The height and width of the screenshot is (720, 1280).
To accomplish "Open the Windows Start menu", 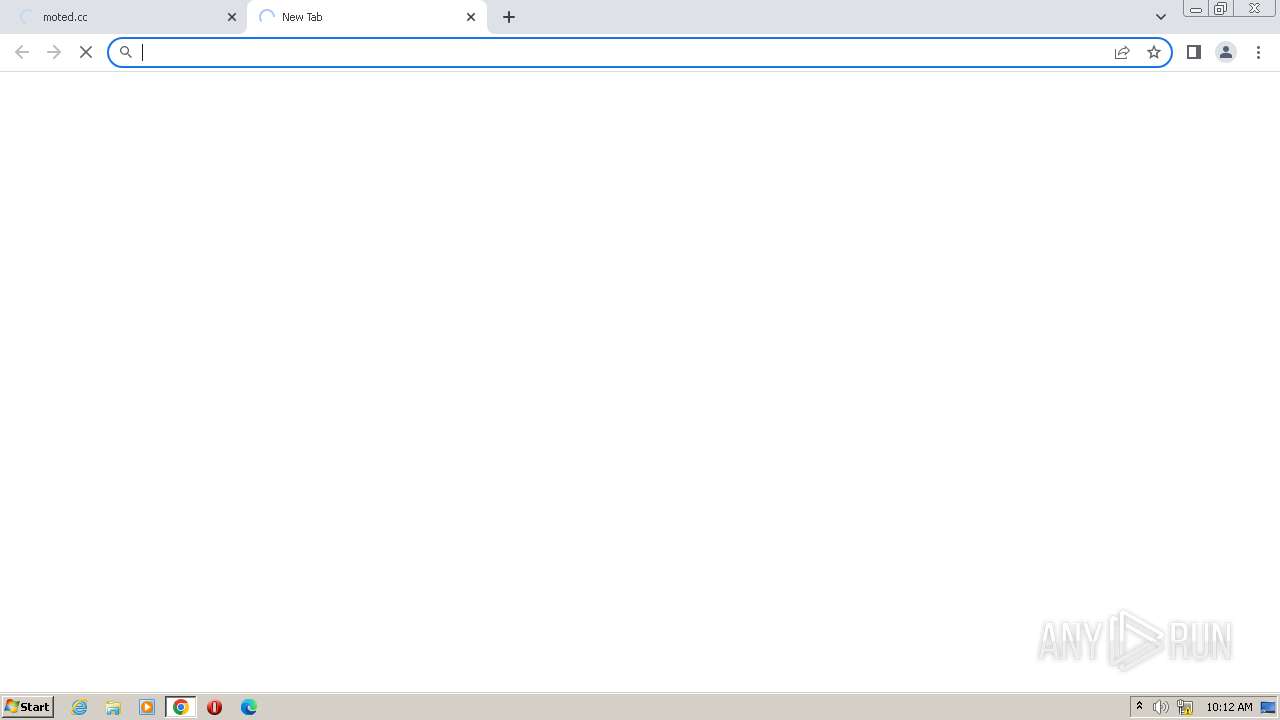I will 28,707.
